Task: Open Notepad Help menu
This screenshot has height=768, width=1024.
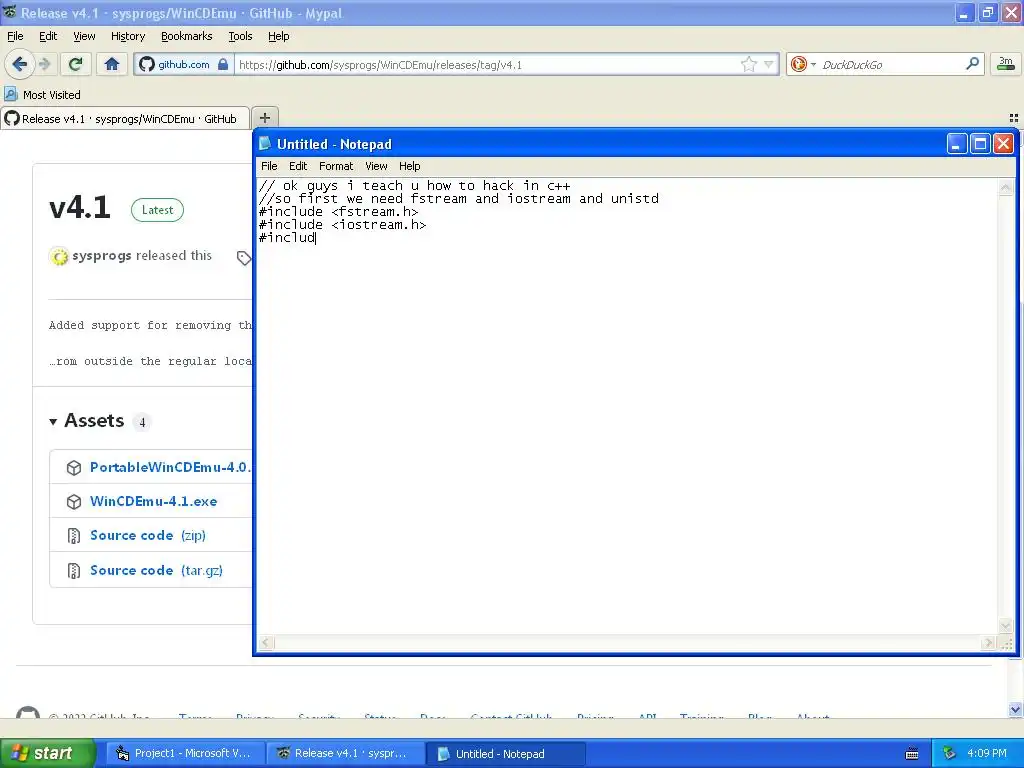Action: click(x=409, y=166)
